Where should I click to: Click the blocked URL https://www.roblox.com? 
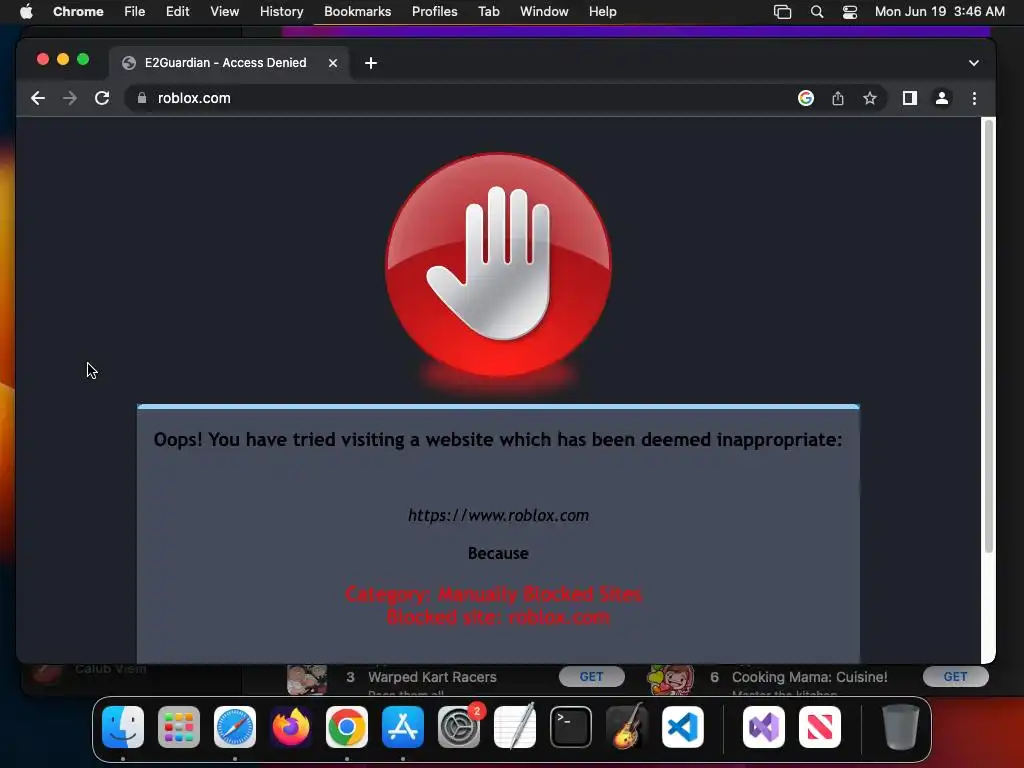498,515
